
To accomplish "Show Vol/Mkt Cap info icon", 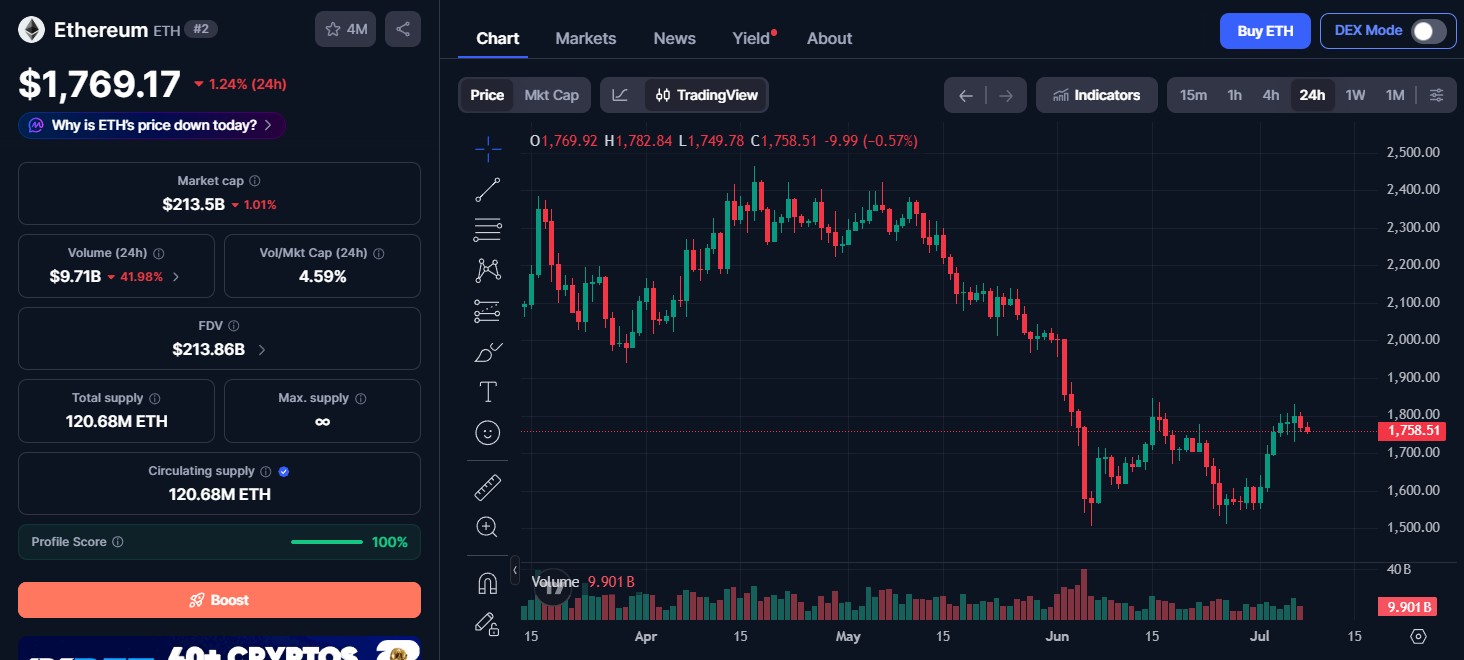I will 379,253.
